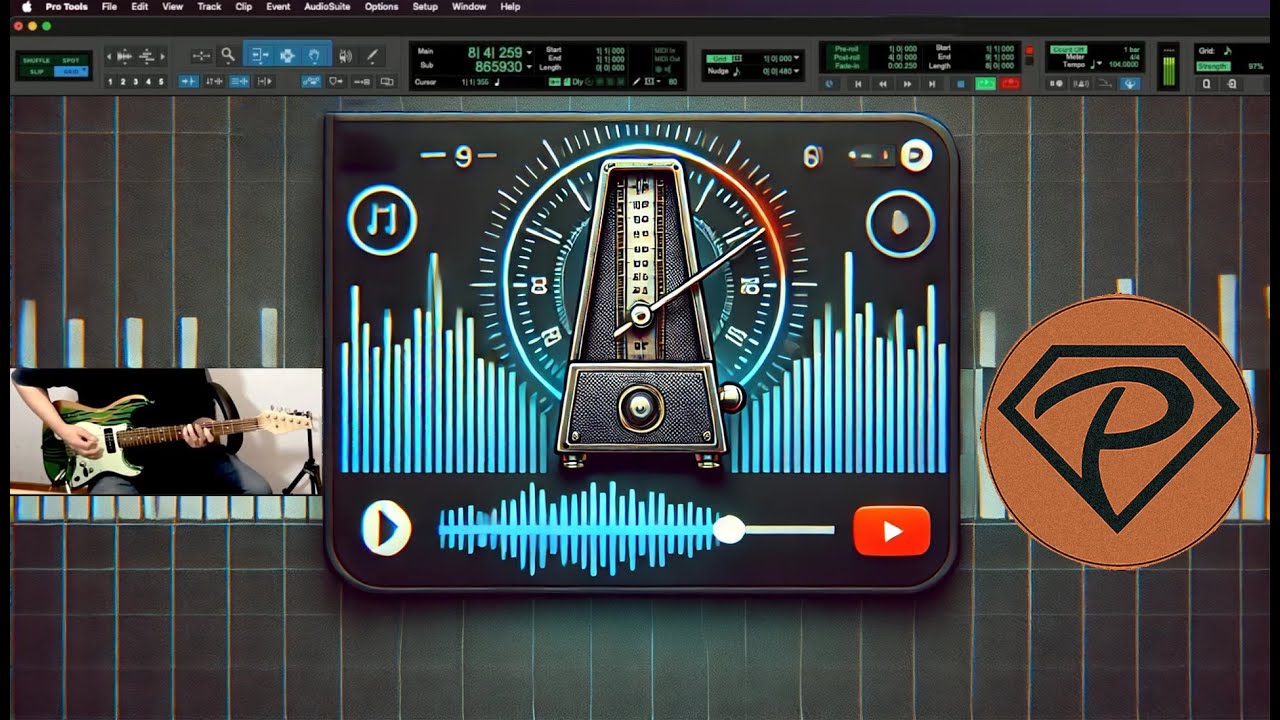Open the Window menu

click(x=469, y=6)
